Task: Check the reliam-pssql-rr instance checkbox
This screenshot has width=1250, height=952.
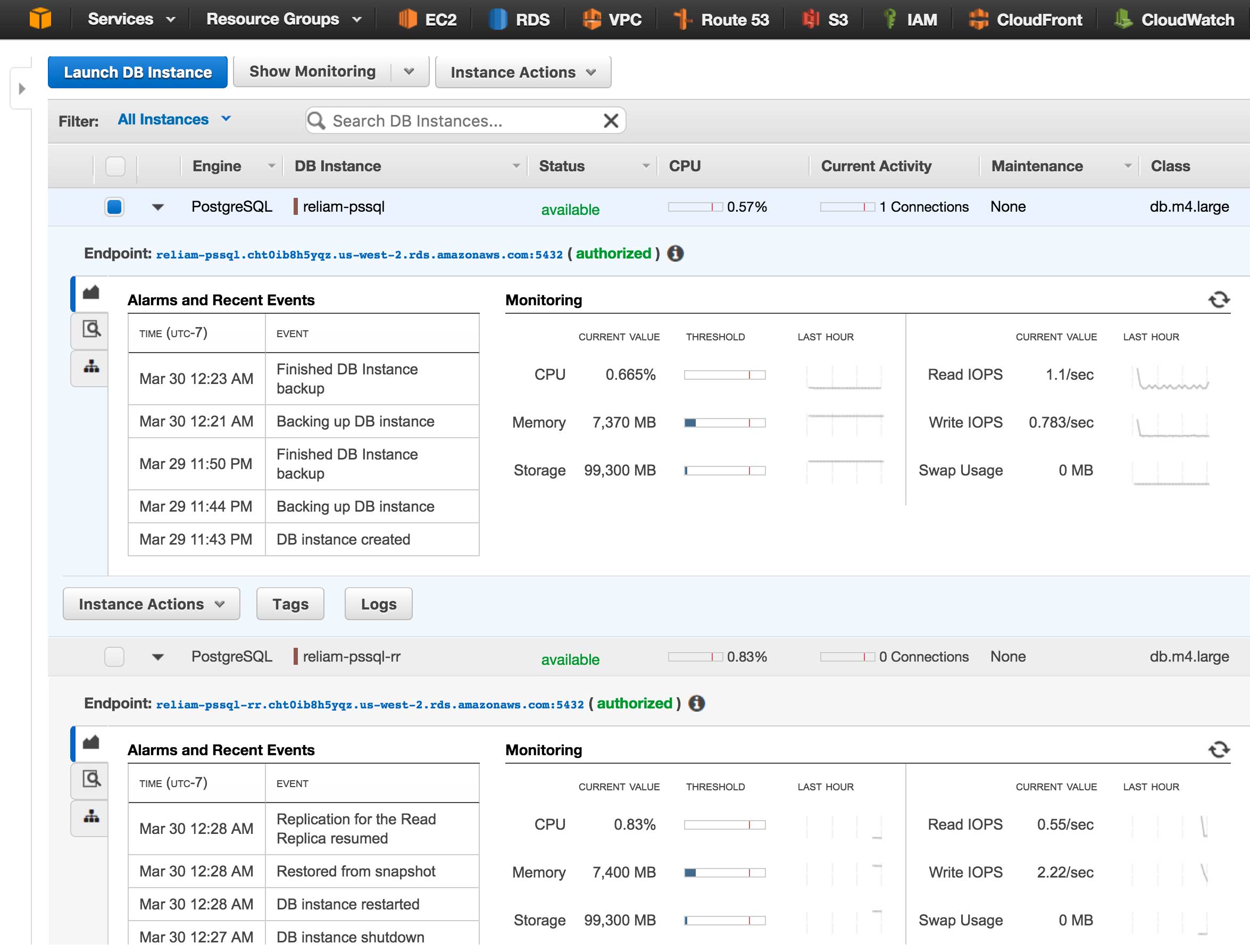Action: pyautogui.click(x=114, y=657)
